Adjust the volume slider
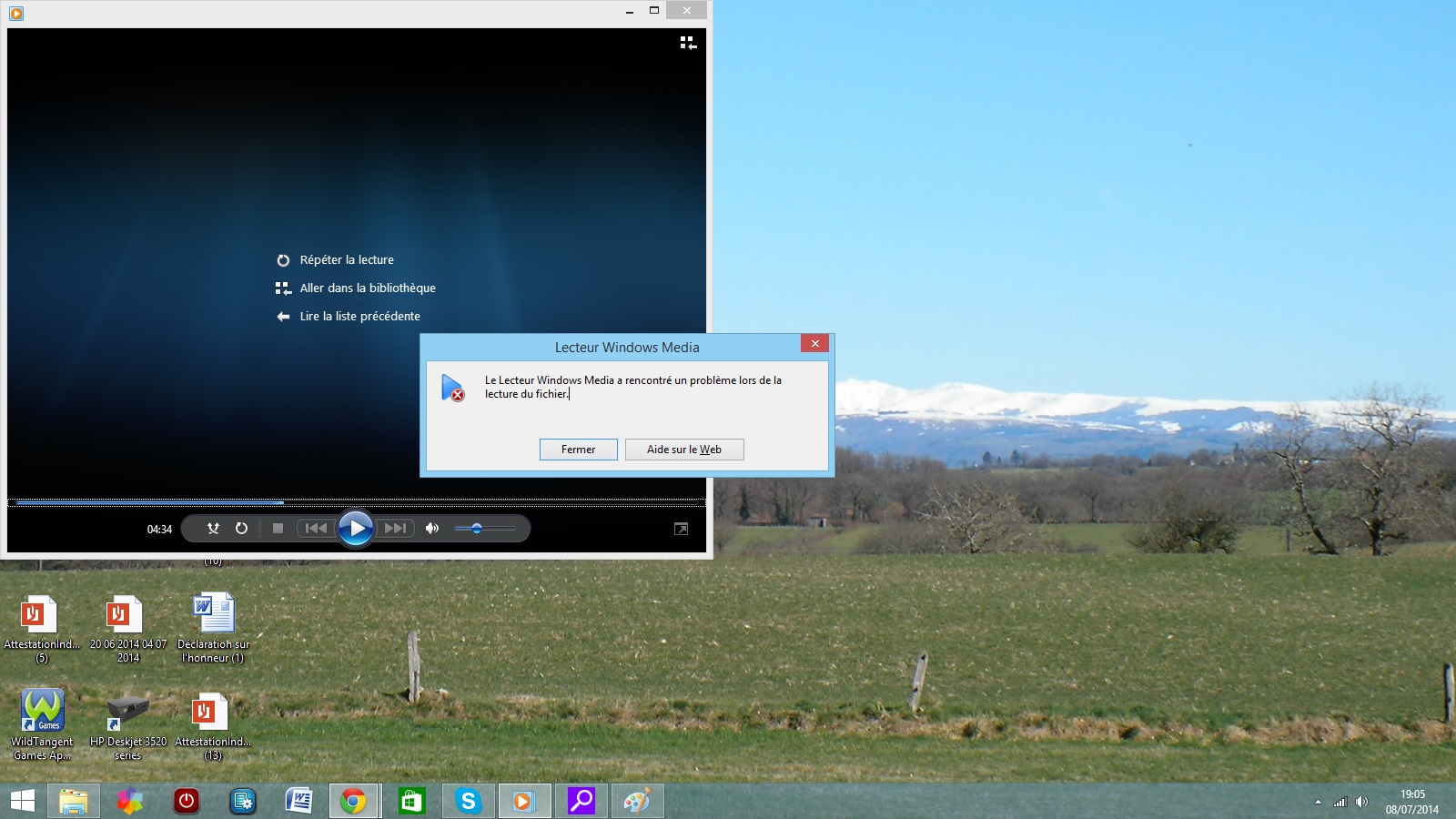This screenshot has height=819, width=1456. click(x=484, y=529)
